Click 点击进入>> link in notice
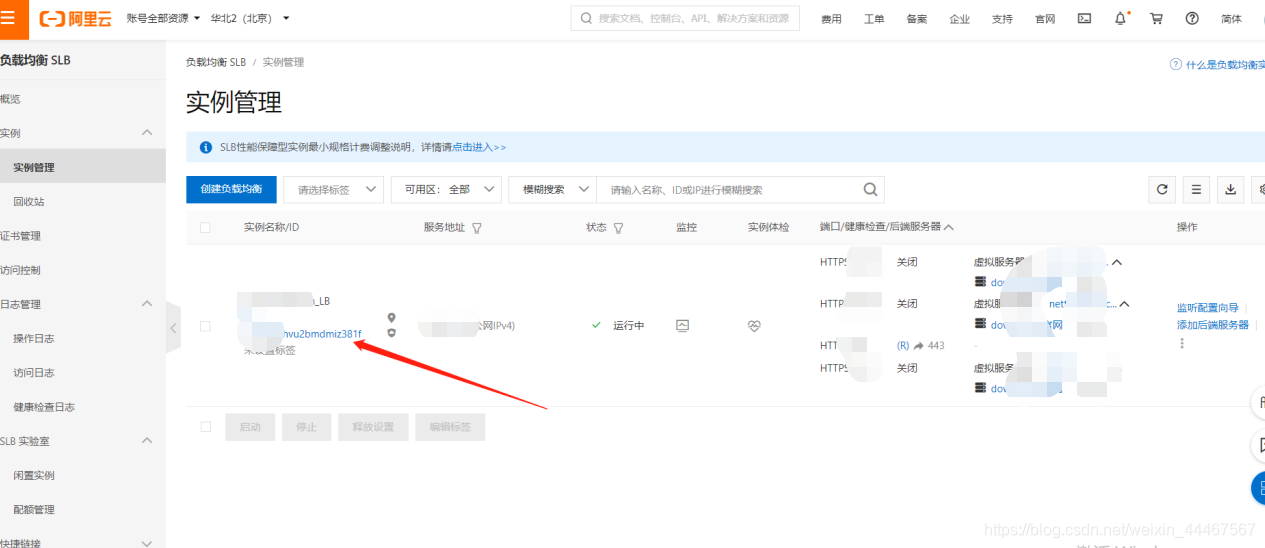This screenshot has width=1265, height=548. pos(478,147)
